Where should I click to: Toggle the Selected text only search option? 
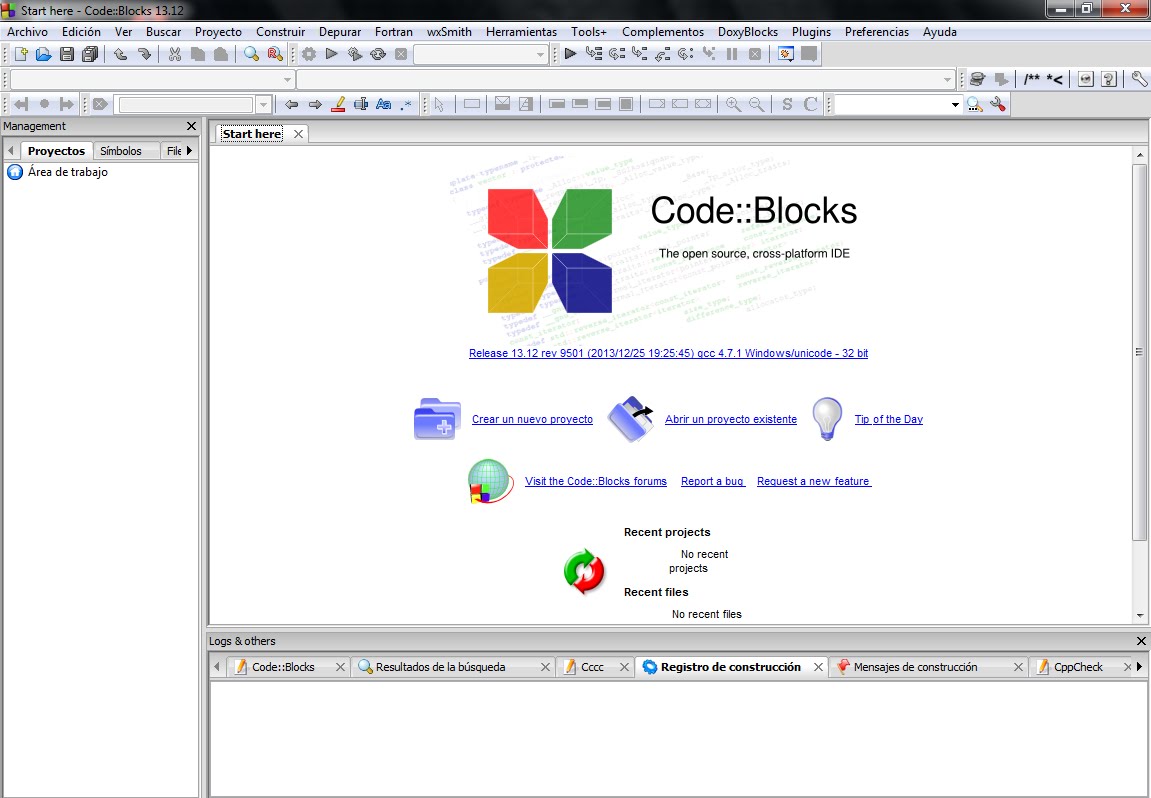tap(360, 104)
